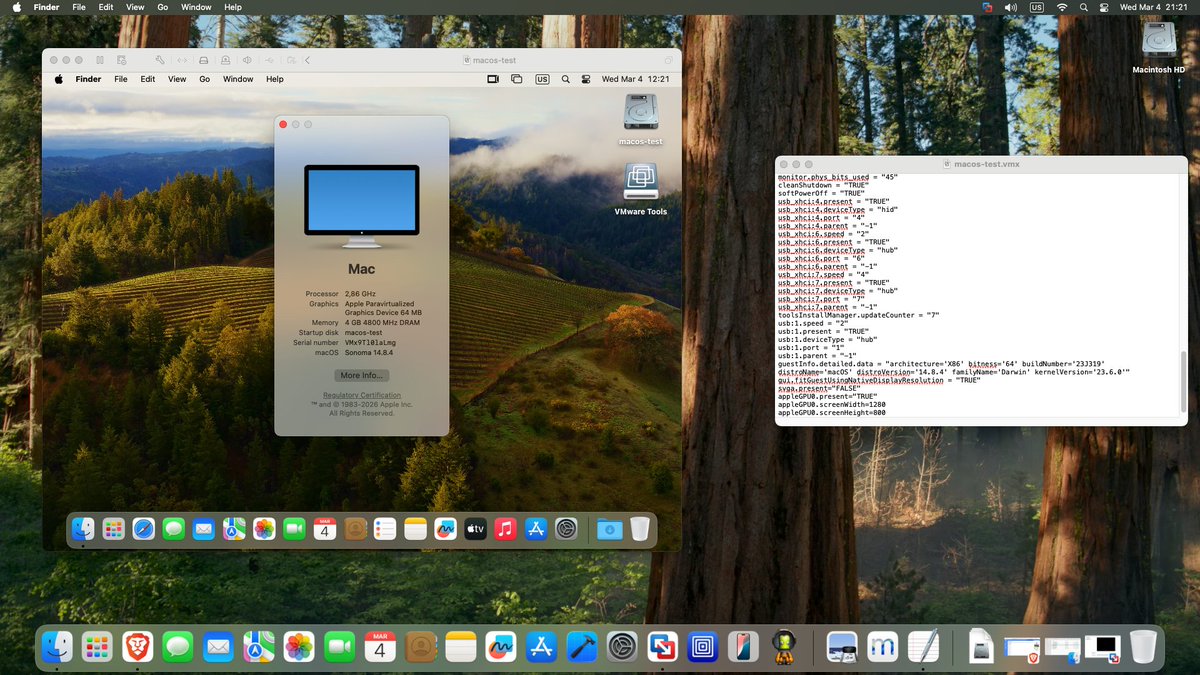Viewport: 1200px width, 675px height.
Task: Open Safari in the guest dock
Action: point(141,530)
